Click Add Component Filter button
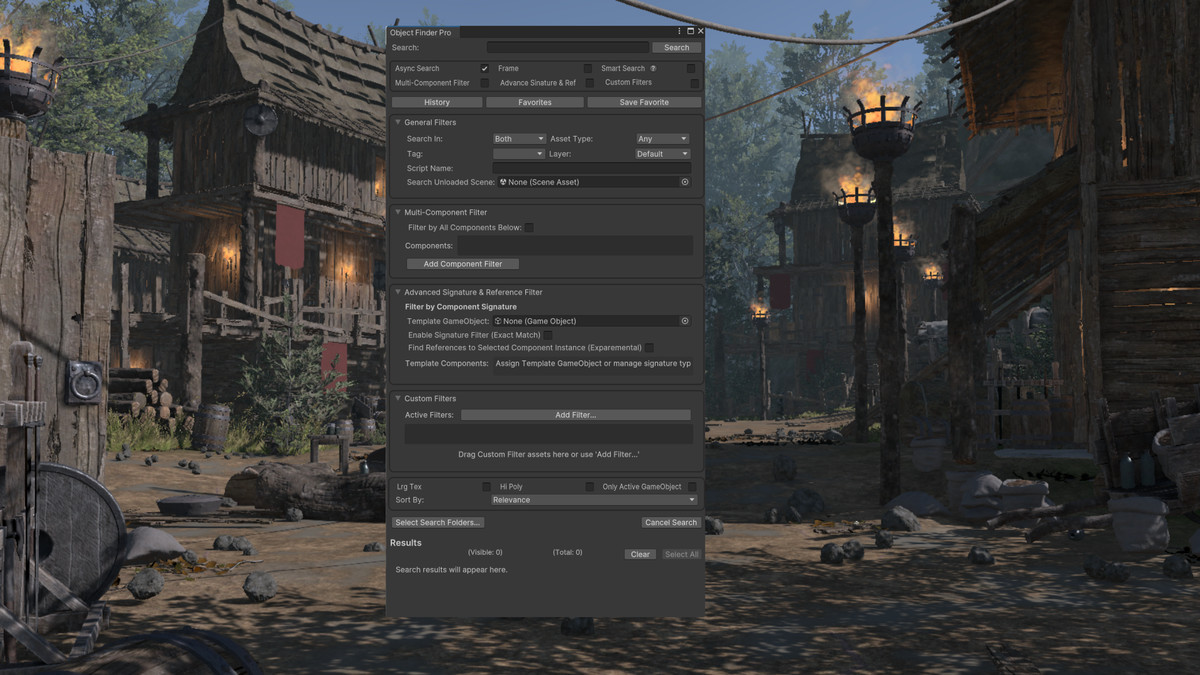This screenshot has height=675, width=1200. [x=463, y=264]
